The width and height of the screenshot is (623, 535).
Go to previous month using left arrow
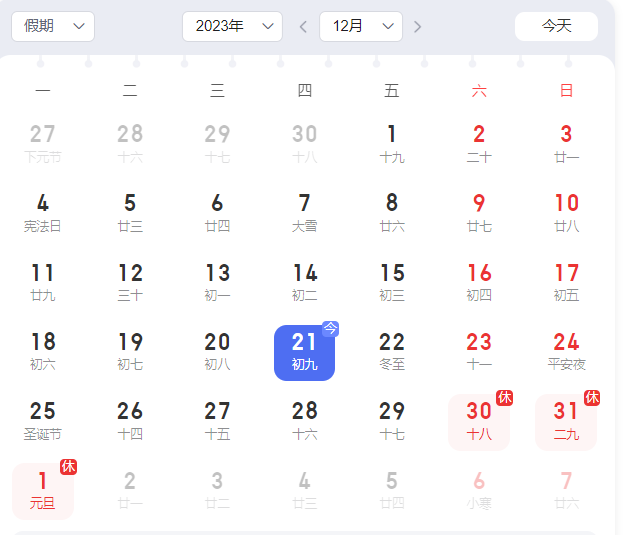click(x=303, y=27)
